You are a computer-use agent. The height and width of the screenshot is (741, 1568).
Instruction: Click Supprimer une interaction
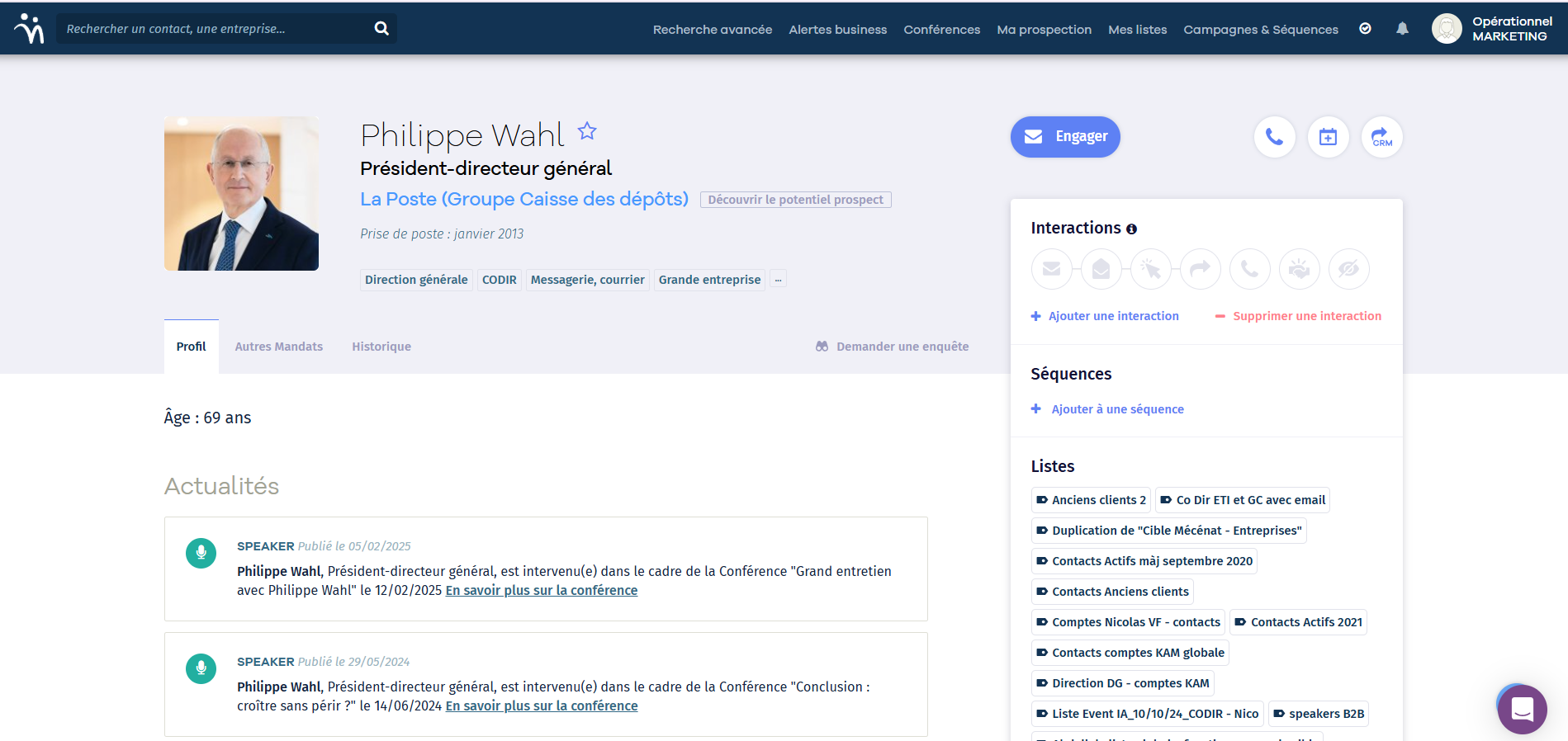(x=1298, y=316)
